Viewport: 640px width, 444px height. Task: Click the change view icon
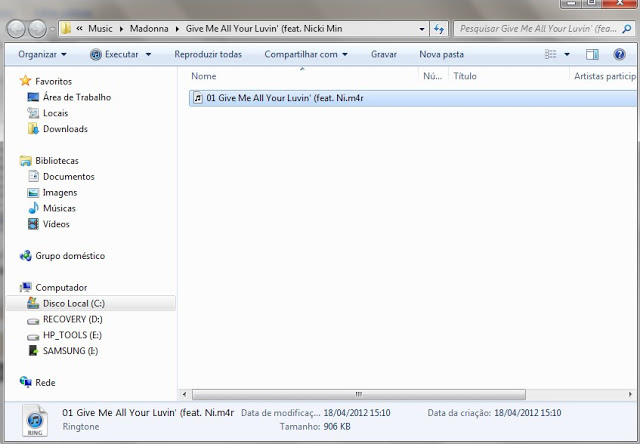click(550, 54)
